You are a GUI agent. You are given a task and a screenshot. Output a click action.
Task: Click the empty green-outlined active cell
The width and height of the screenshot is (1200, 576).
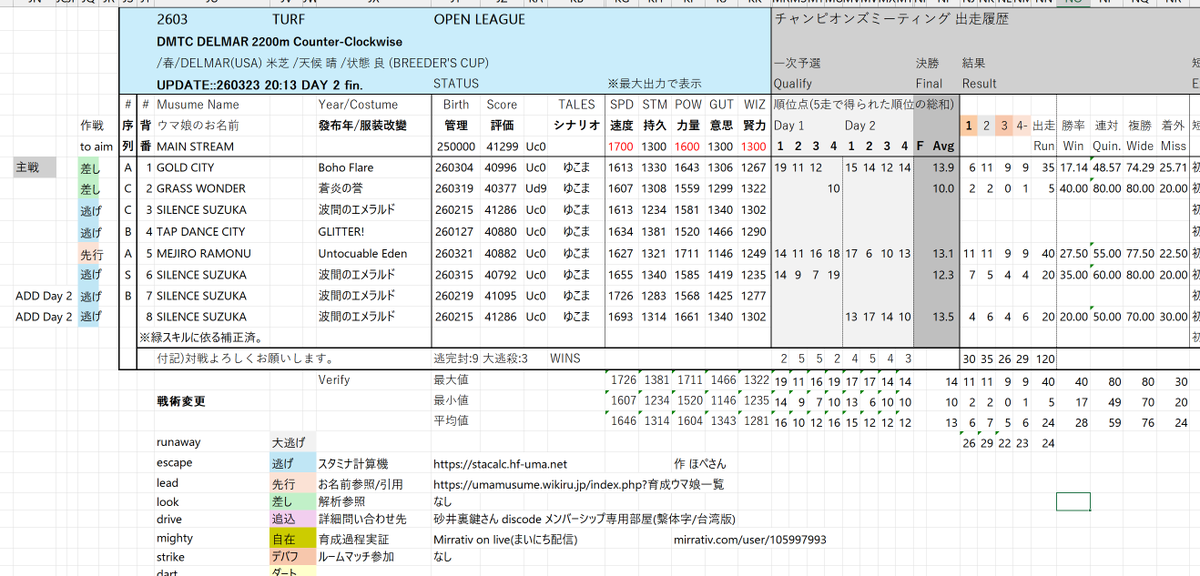tap(1073, 502)
